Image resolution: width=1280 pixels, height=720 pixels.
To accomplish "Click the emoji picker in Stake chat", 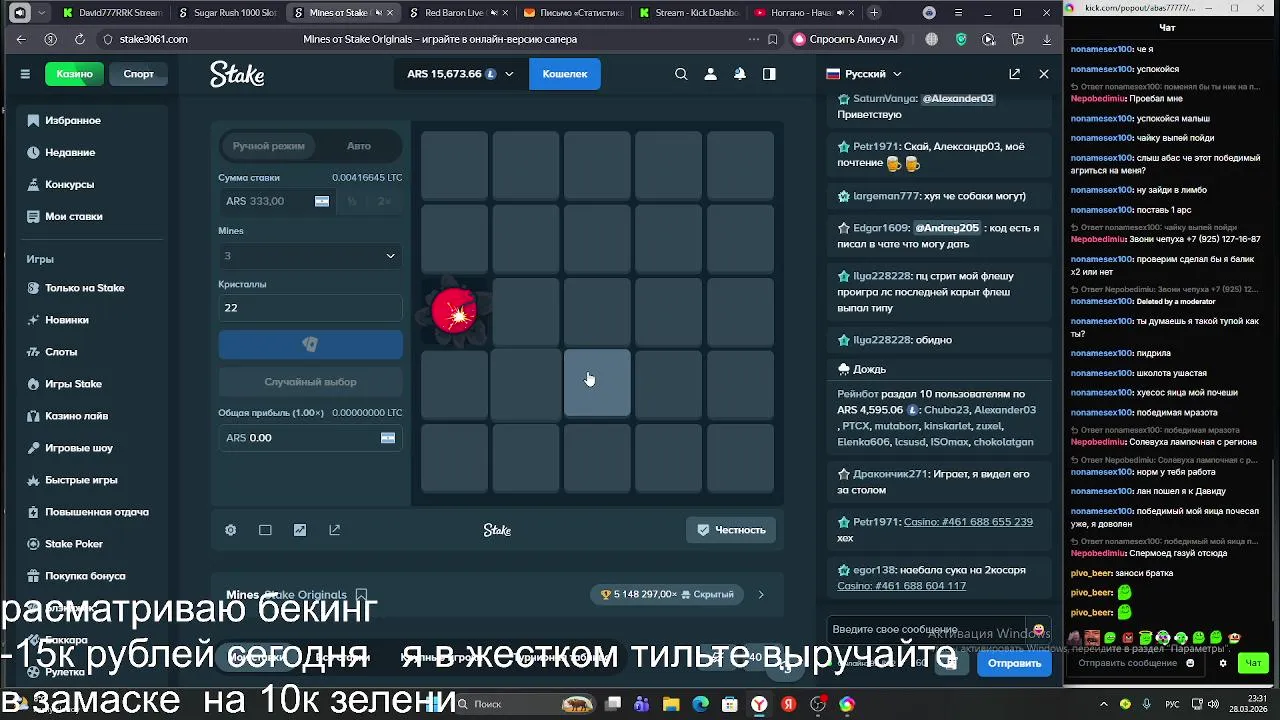I will coord(1038,630).
